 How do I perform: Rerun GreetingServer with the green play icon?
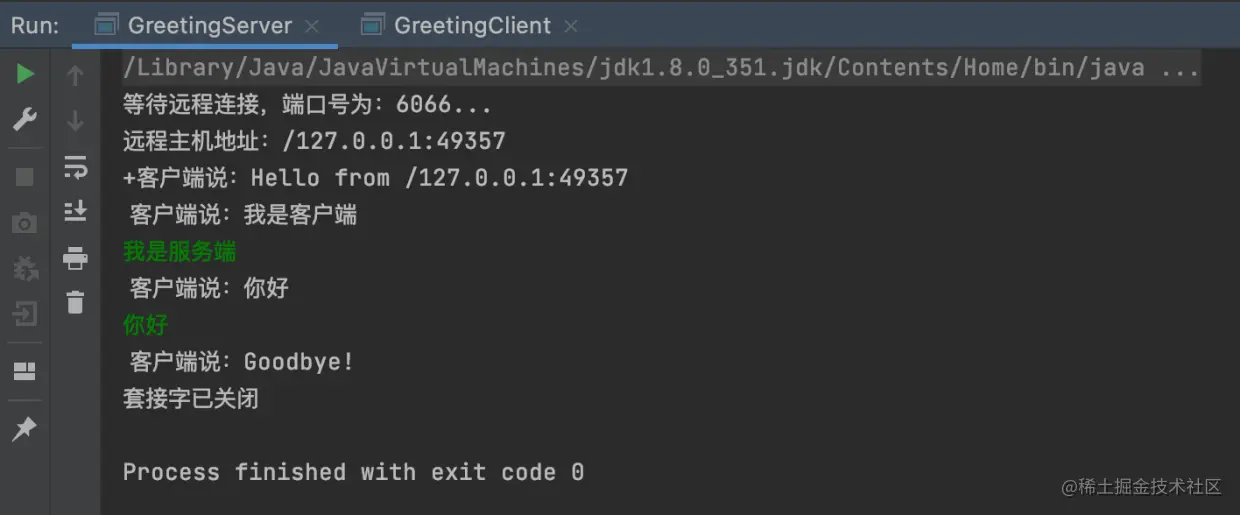tap(25, 74)
